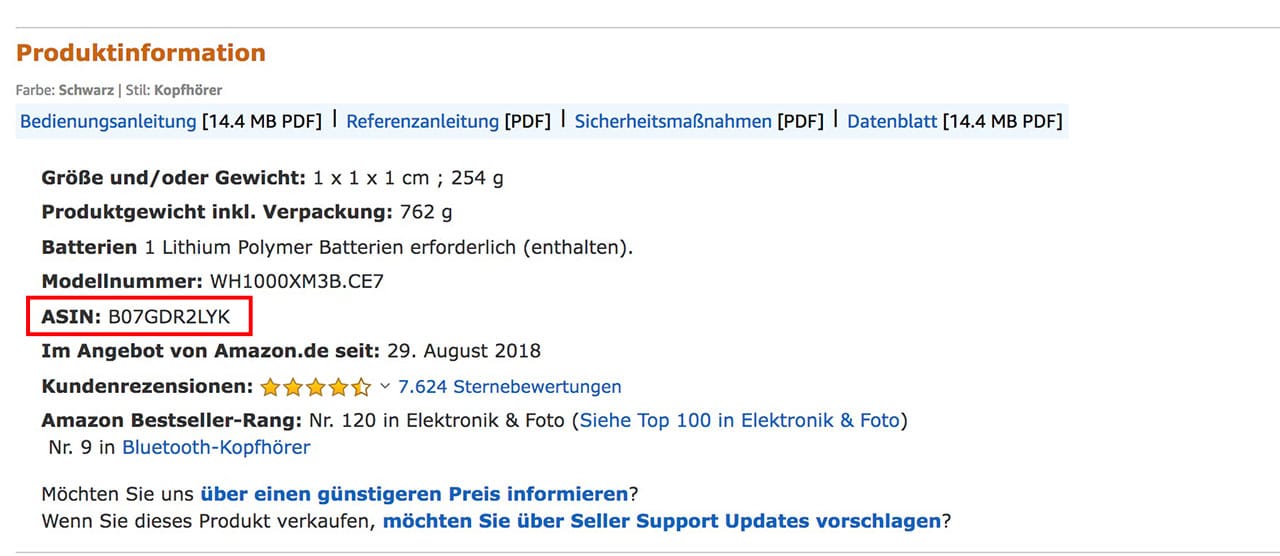
Task: Click the Kopfhörer style label
Action: click(x=188, y=90)
